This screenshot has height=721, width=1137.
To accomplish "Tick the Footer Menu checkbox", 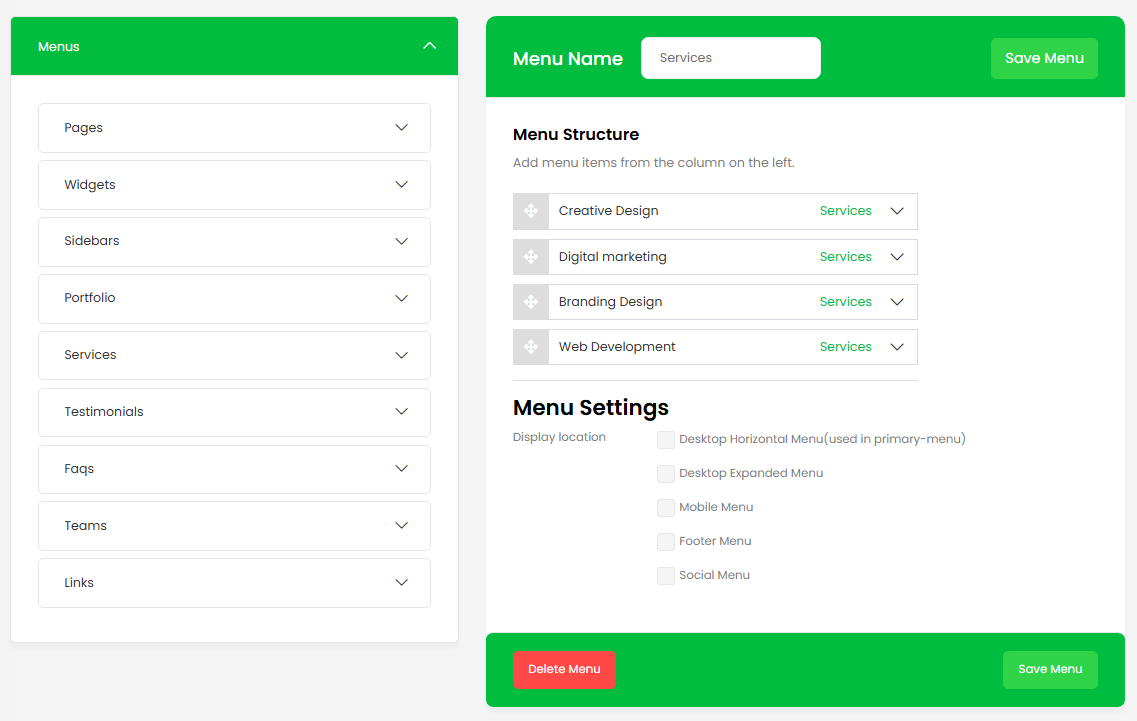I will pyautogui.click(x=666, y=542).
